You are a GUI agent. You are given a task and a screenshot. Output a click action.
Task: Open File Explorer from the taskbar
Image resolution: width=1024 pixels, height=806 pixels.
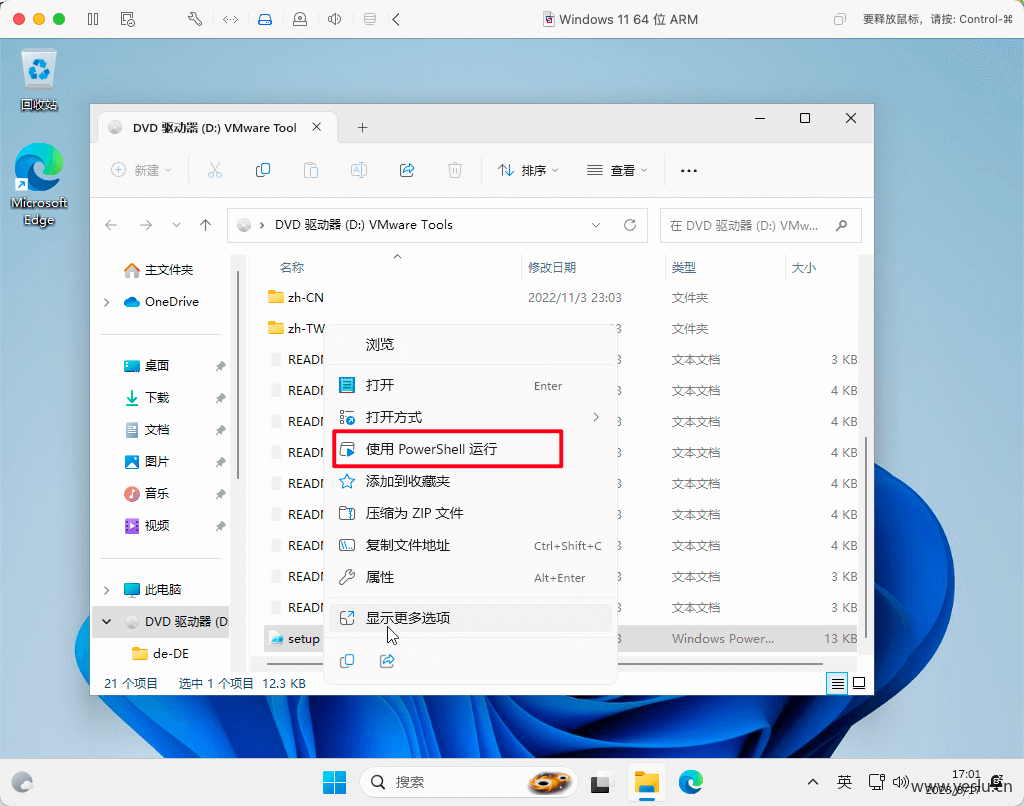coord(647,782)
